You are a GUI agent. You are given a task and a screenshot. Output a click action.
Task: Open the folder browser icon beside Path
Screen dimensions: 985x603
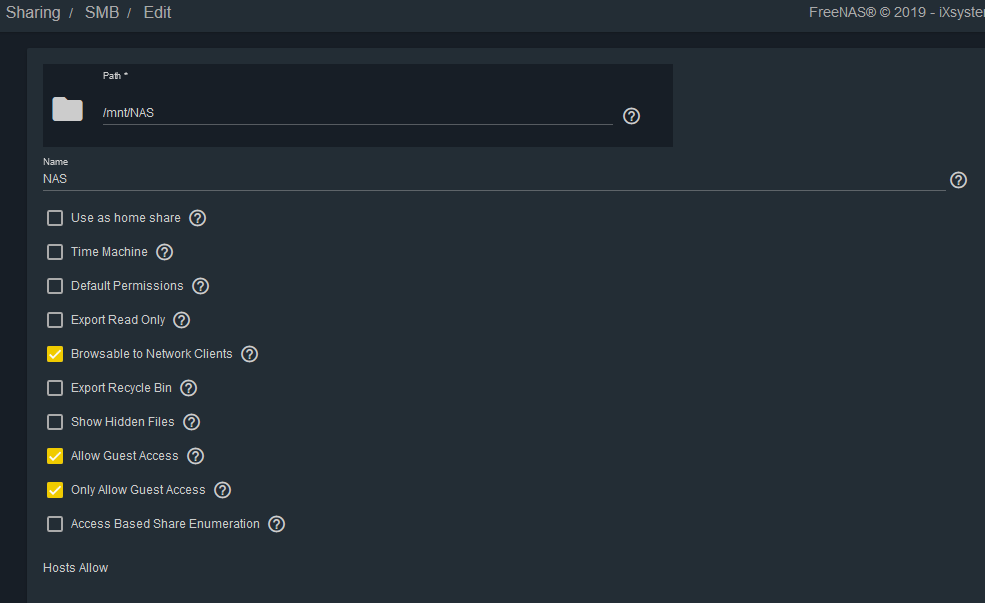(x=67, y=109)
